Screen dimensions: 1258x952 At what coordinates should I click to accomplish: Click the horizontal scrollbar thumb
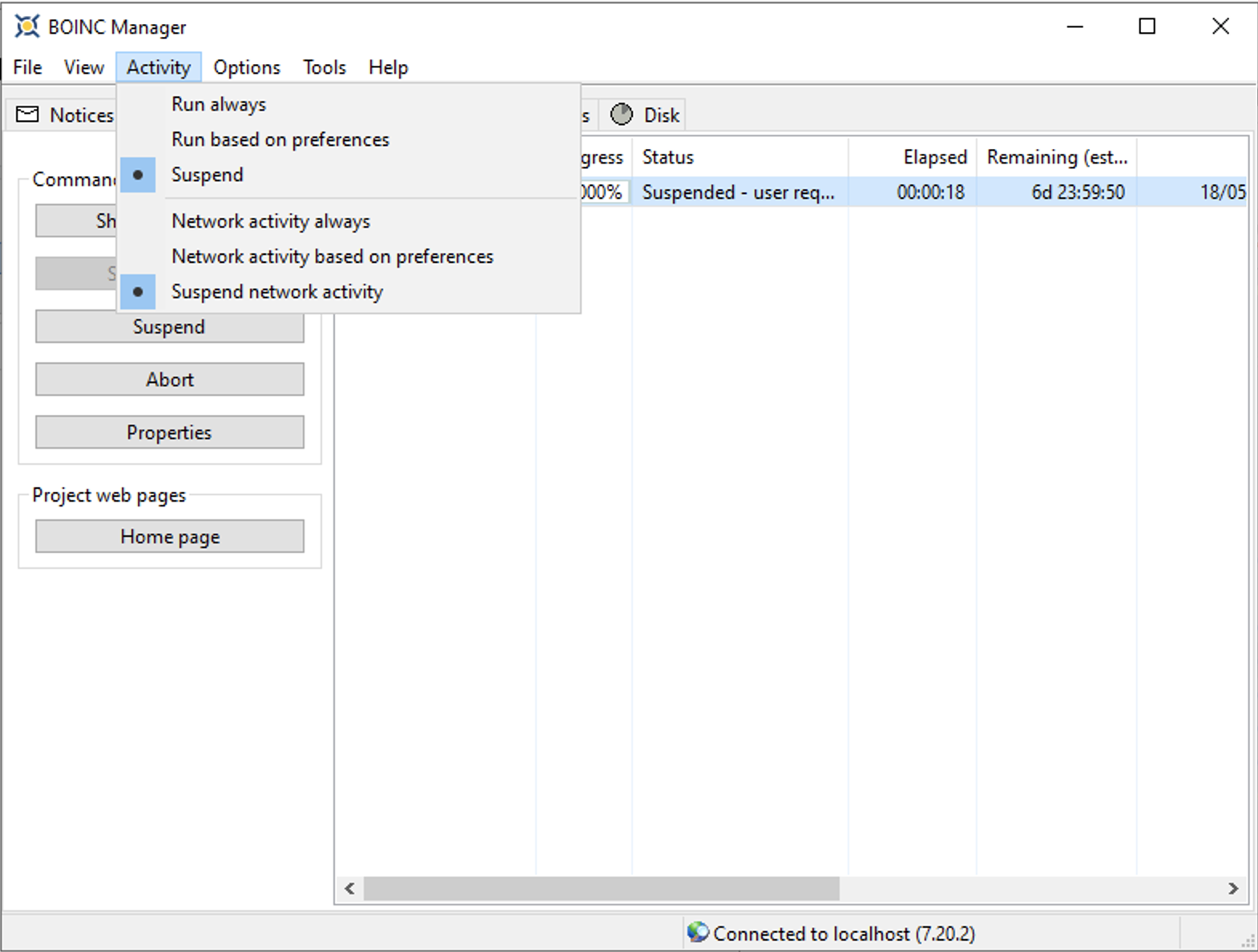pyautogui.click(x=602, y=888)
